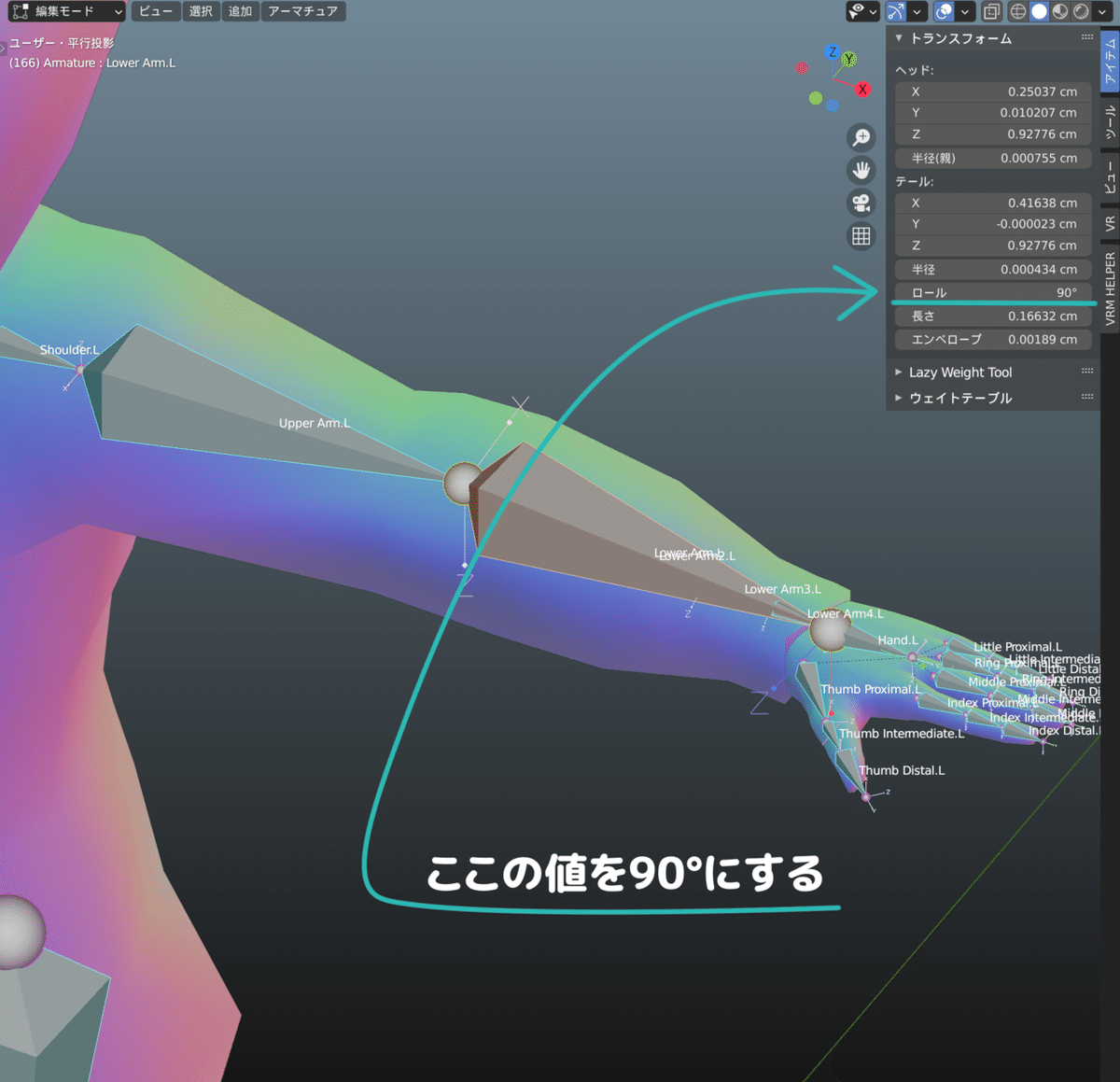Image resolution: width=1120 pixels, height=1082 pixels.
Task: Open the editor mode dropdown showing 編集モード
Action: point(65,12)
